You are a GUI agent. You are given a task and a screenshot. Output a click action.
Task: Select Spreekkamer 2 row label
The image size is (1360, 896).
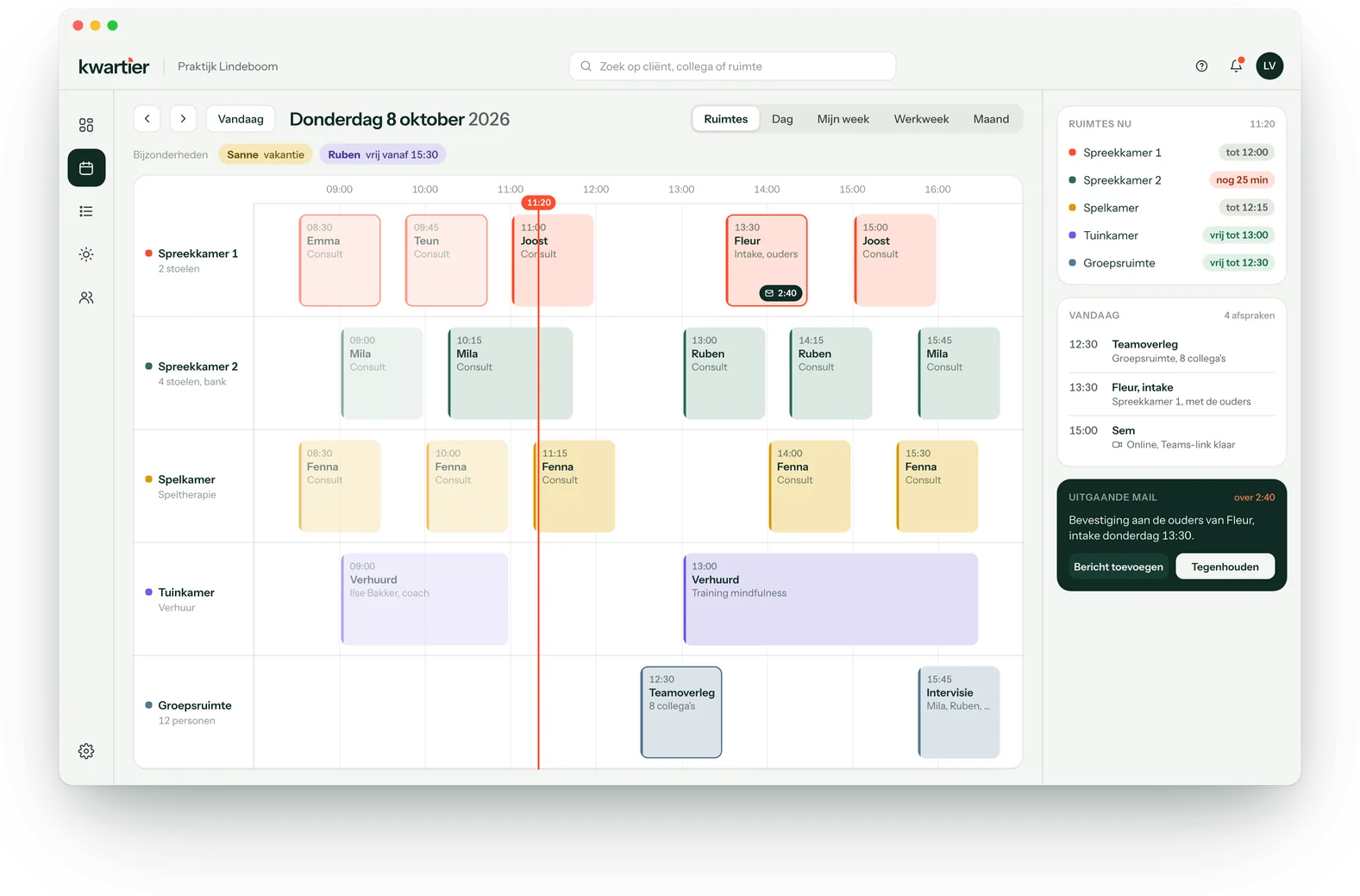(x=197, y=367)
